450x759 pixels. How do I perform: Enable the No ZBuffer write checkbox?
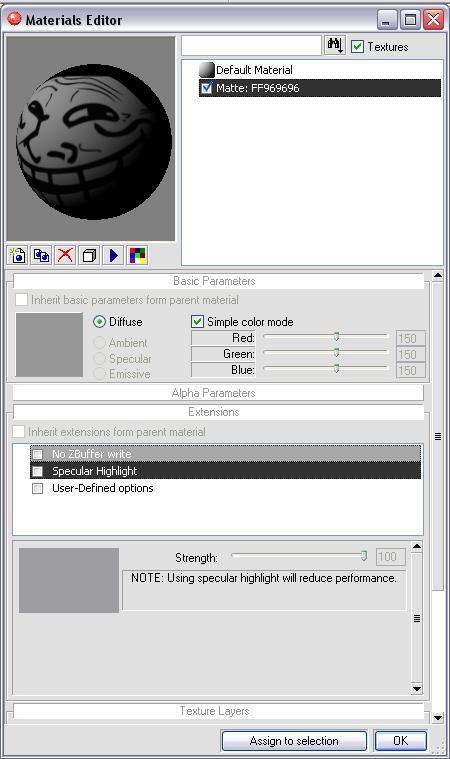click(37, 454)
